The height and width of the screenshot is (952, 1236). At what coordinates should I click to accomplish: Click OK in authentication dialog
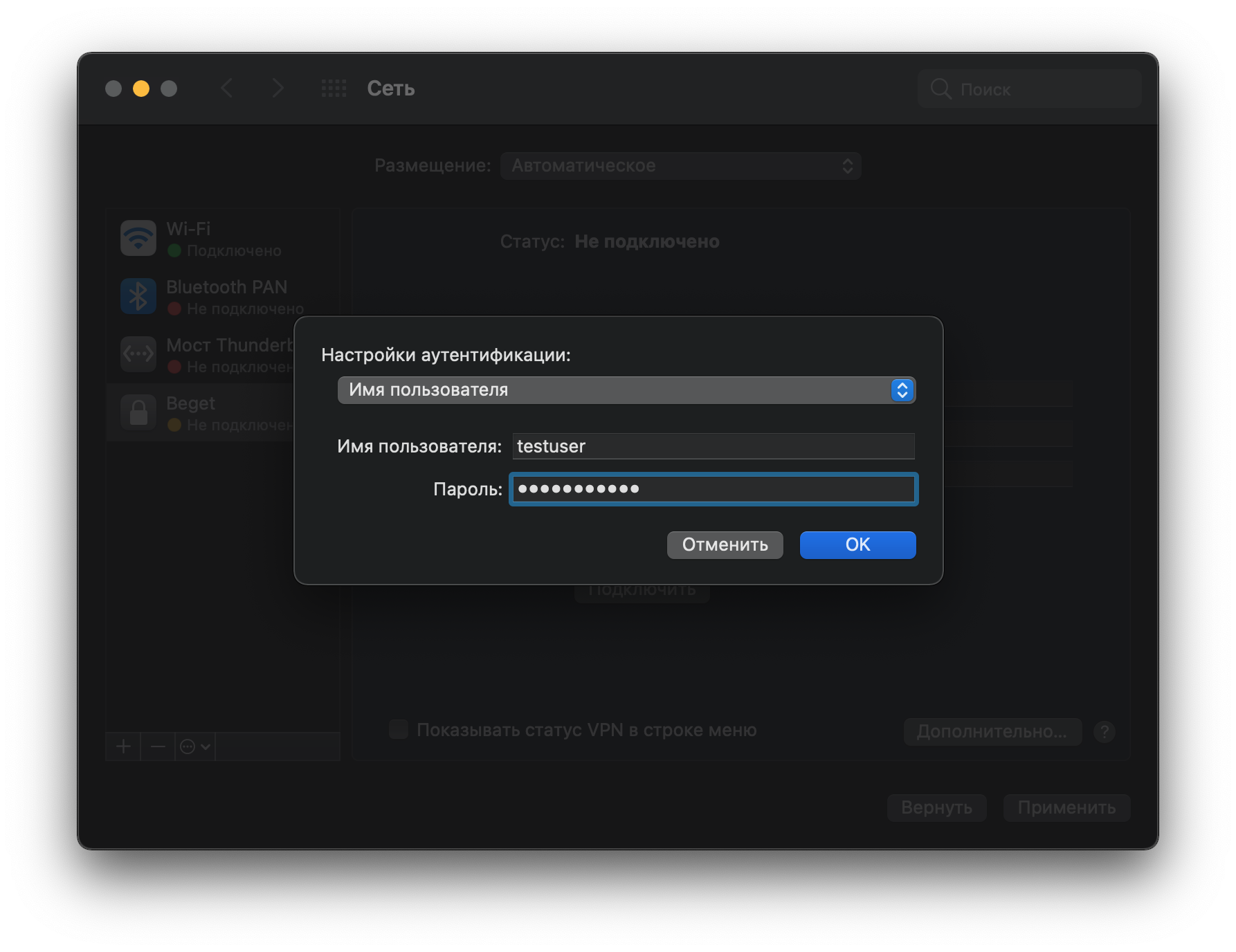857,544
